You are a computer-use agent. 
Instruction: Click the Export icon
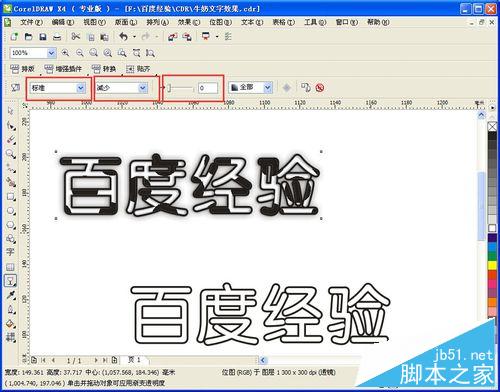pos(187,37)
